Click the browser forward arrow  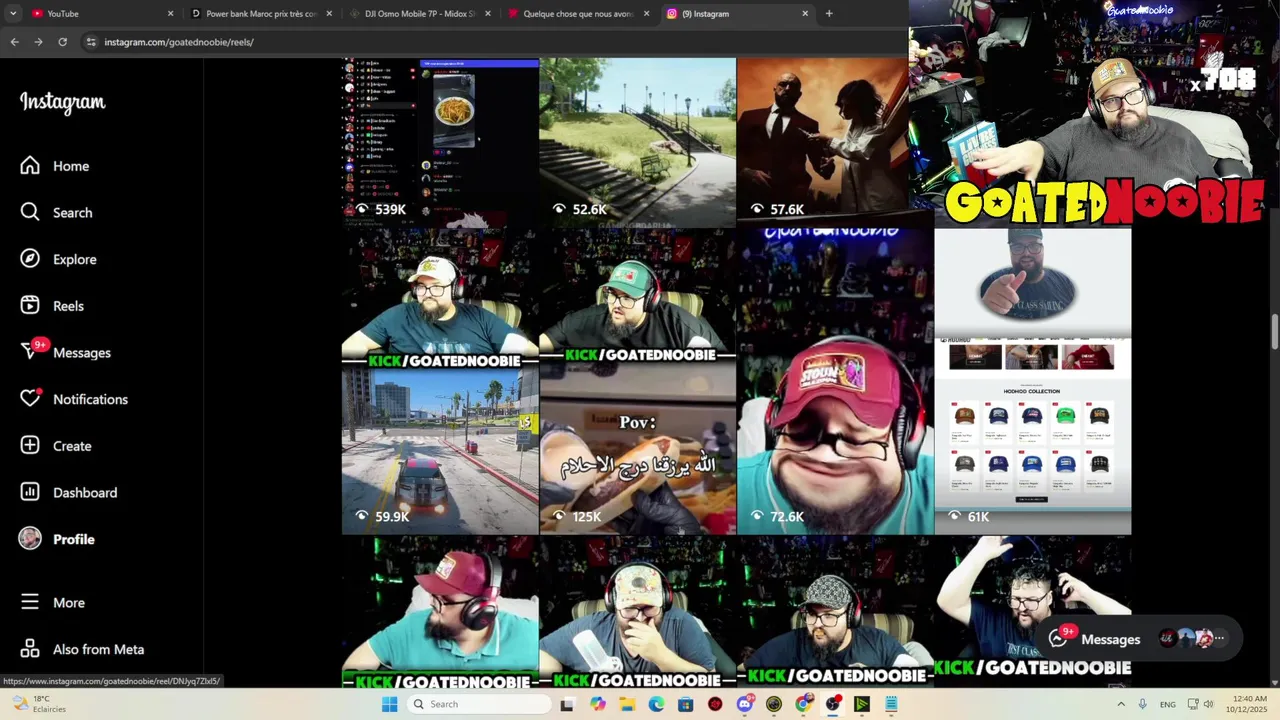tap(38, 42)
